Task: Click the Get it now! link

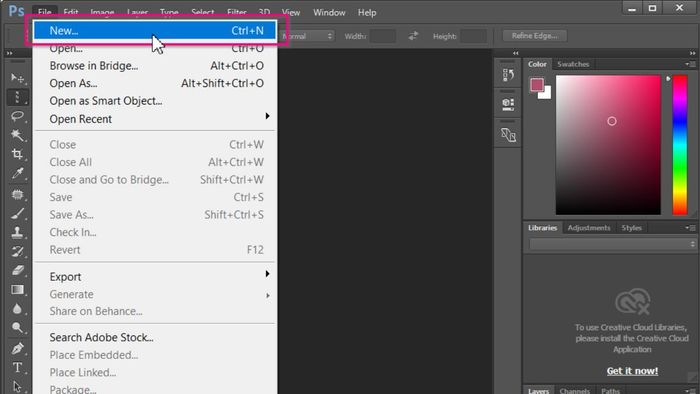Action: [632, 371]
